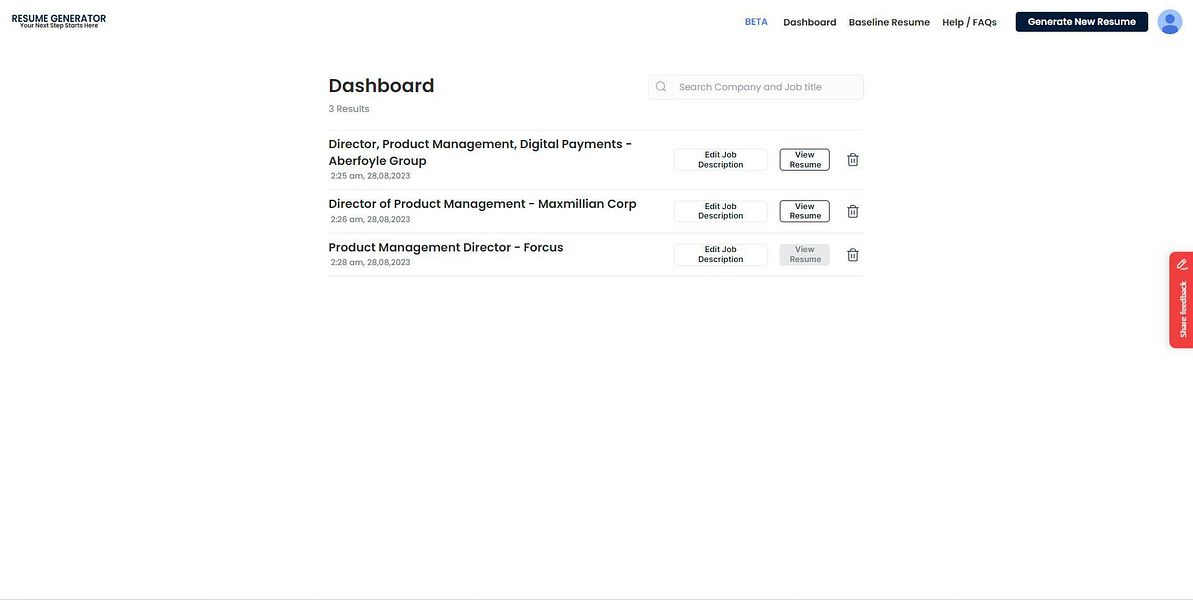
Task: Open the Share Feedback panel
Action: [1179, 305]
